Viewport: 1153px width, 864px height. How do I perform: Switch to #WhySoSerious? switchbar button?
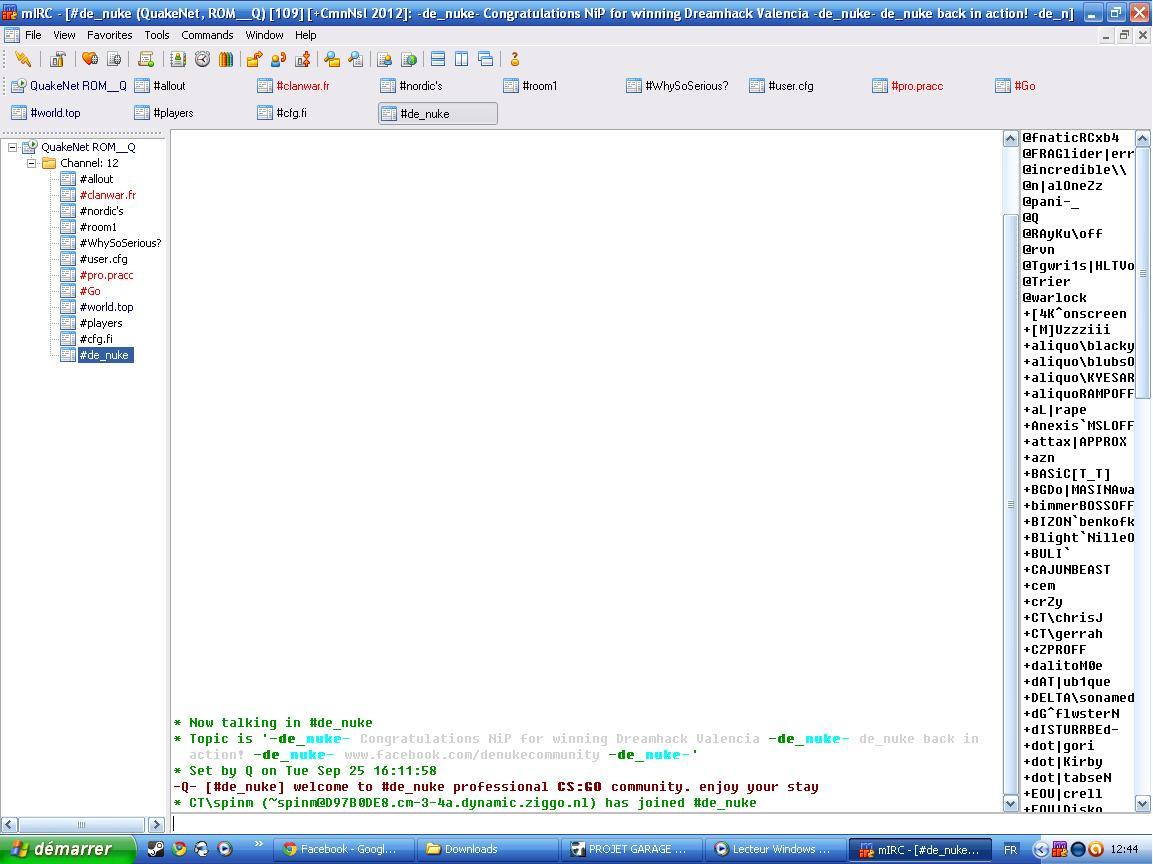[x=686, y=86]
